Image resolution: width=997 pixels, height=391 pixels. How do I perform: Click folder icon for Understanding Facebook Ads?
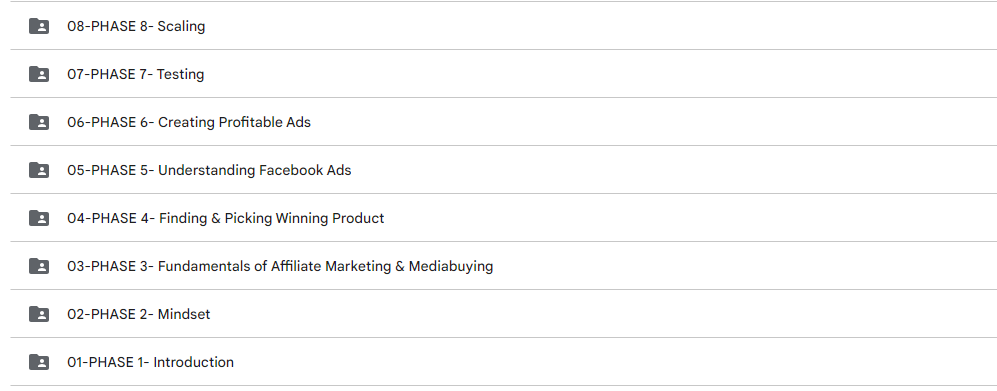[39, 170]
